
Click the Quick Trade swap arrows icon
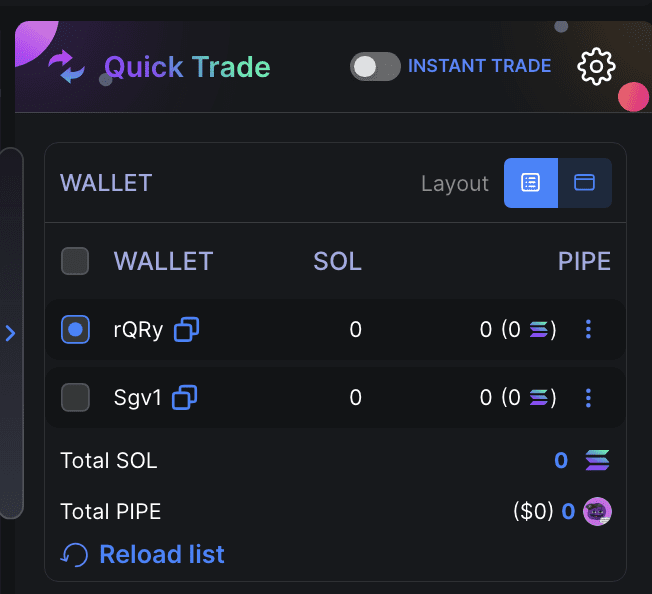[67, 67]
